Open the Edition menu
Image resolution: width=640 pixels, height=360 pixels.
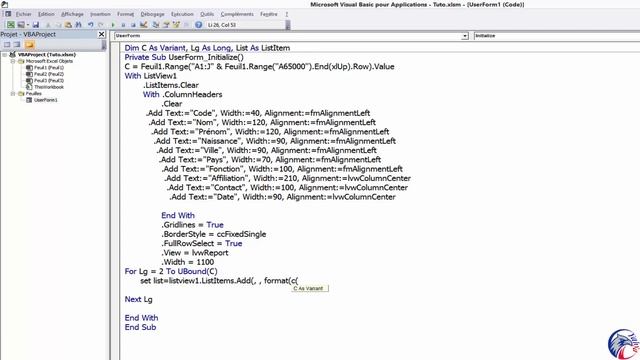(x=46, y=14)
